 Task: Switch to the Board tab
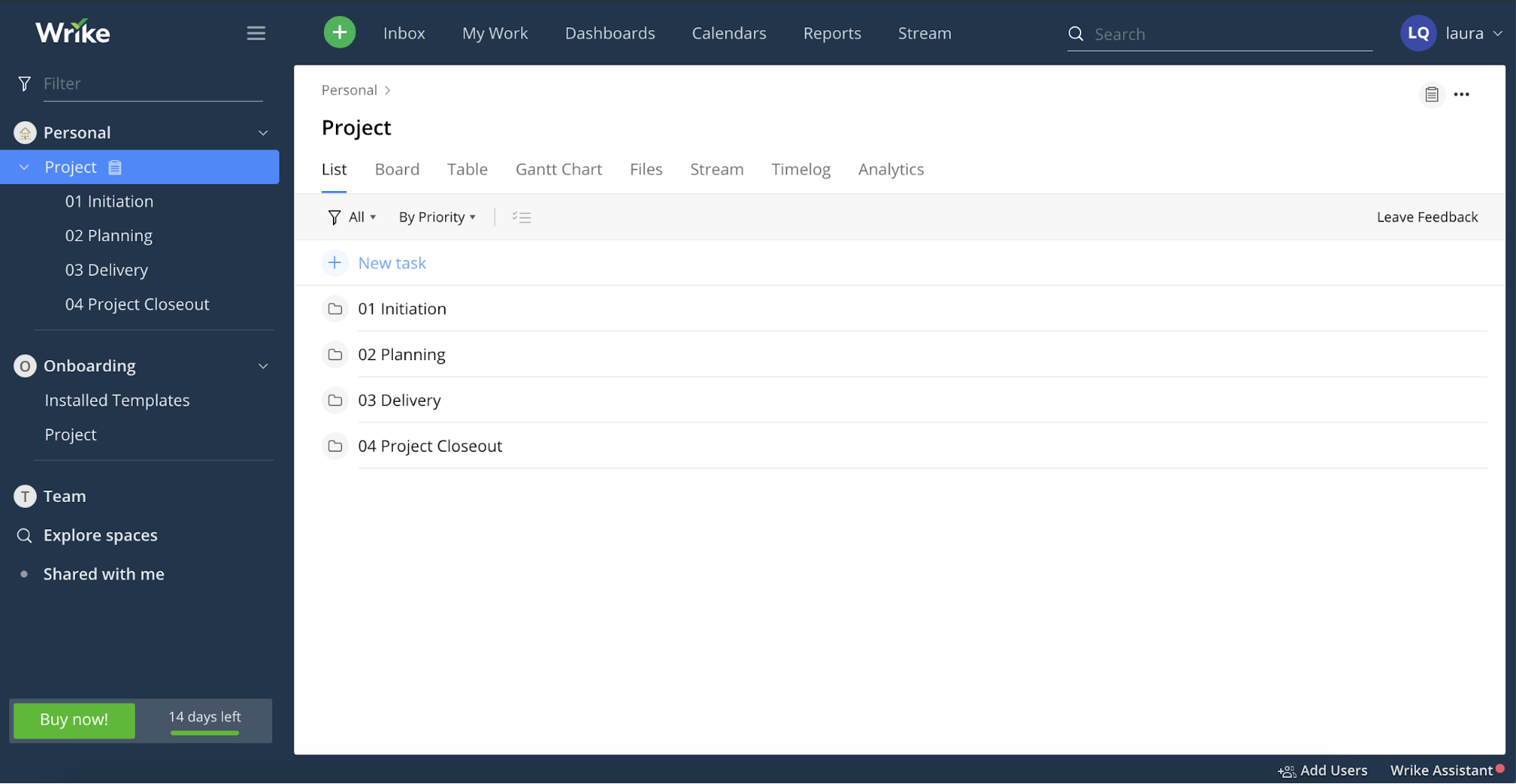(397, 170)
